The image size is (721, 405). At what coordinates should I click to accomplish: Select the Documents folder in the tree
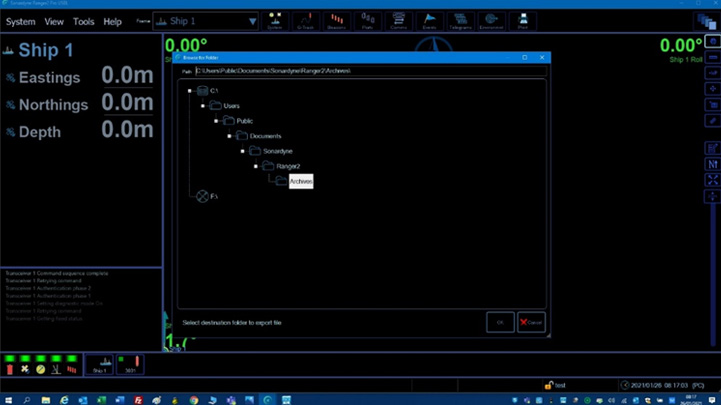[x=265, y=136]
